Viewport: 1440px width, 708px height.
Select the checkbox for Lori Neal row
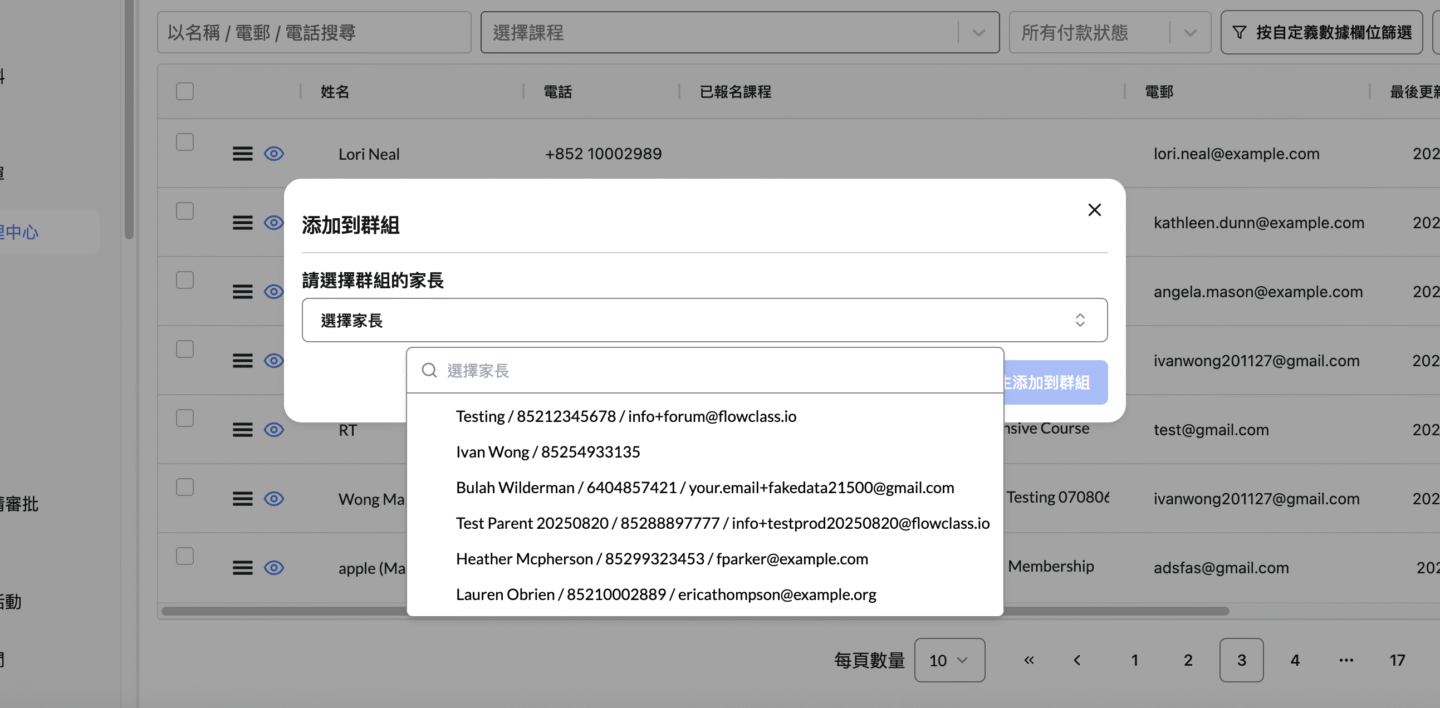(x=185, y=142)
